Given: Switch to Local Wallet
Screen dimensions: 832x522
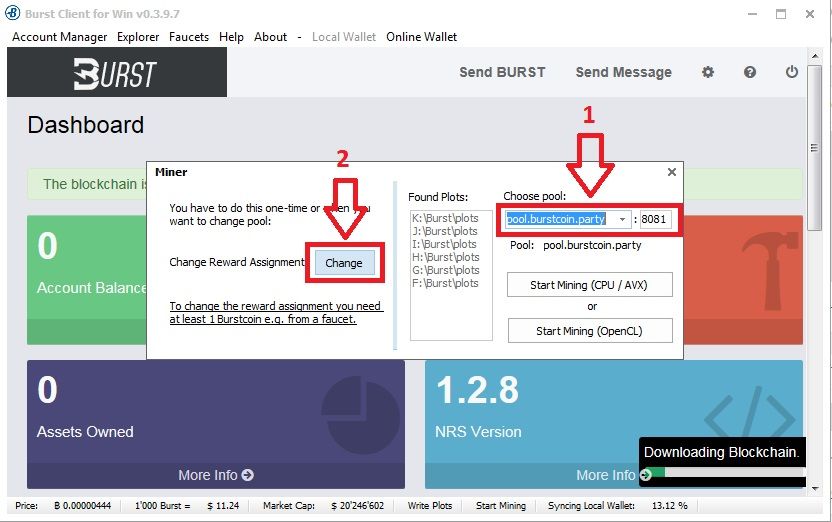Looking at the screenshot, I should [x=344, y=37].
